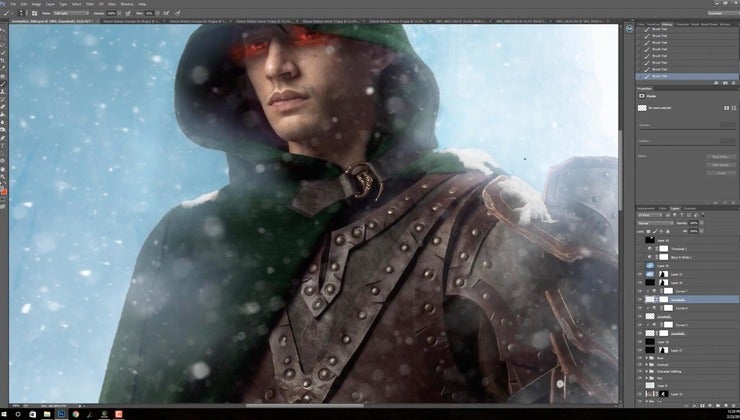Viewport: 740px width, 420px height.
Task: Switch to the Channels panel tab
Action: click(x=690, y=208)
